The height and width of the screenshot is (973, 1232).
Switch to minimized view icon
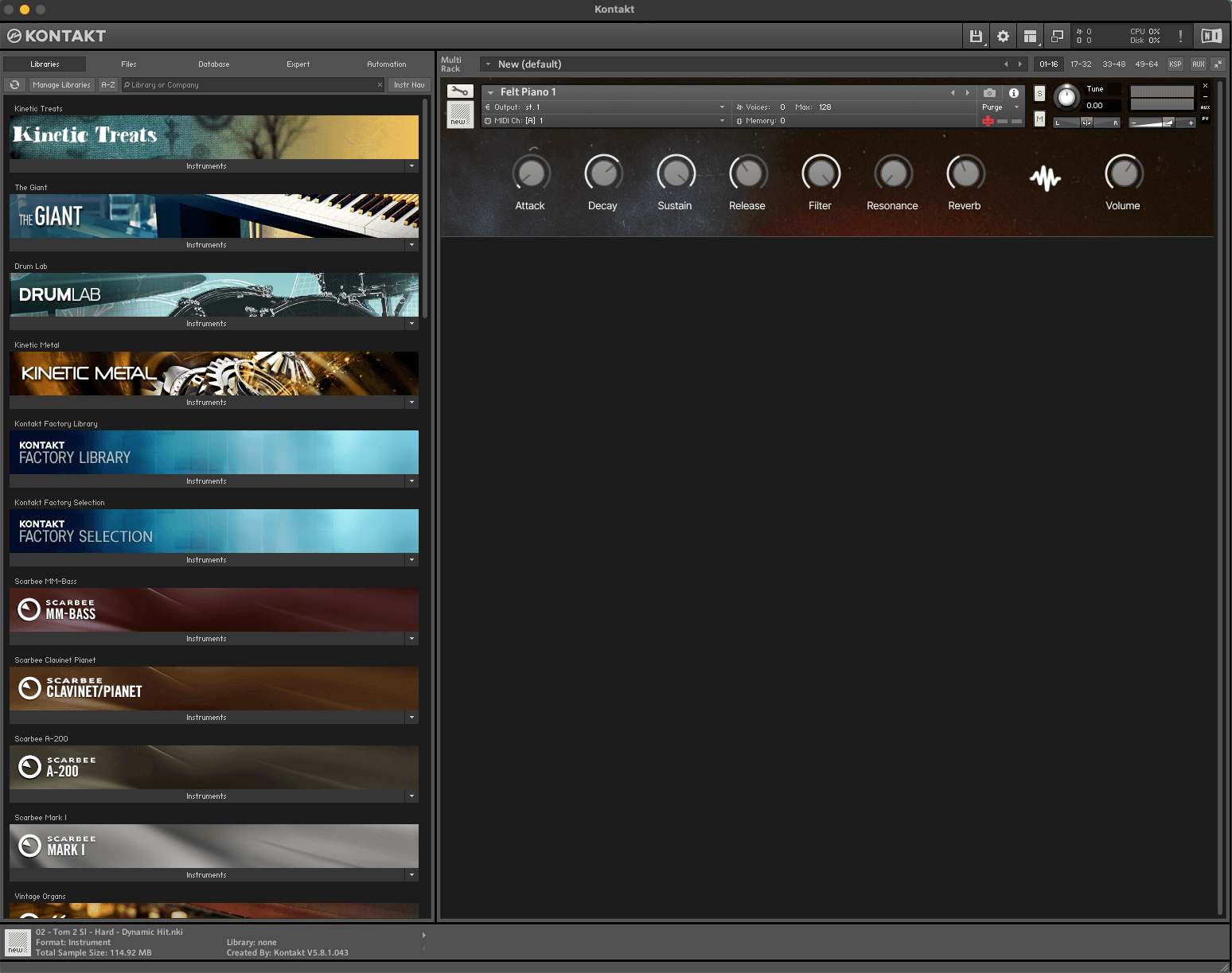pyautogui.click(x=1057, y=36)
